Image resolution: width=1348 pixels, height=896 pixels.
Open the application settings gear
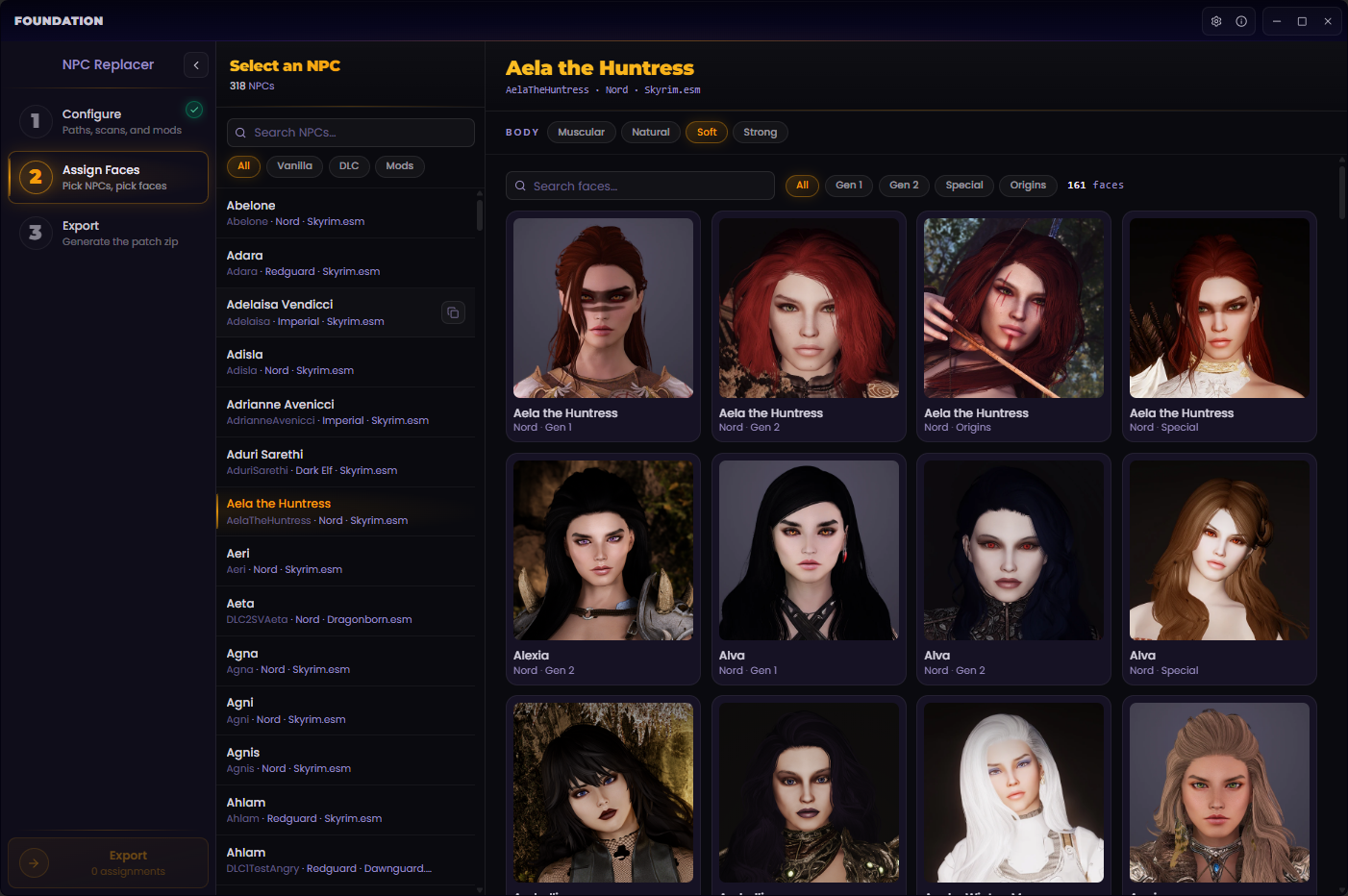[1215, 20]
